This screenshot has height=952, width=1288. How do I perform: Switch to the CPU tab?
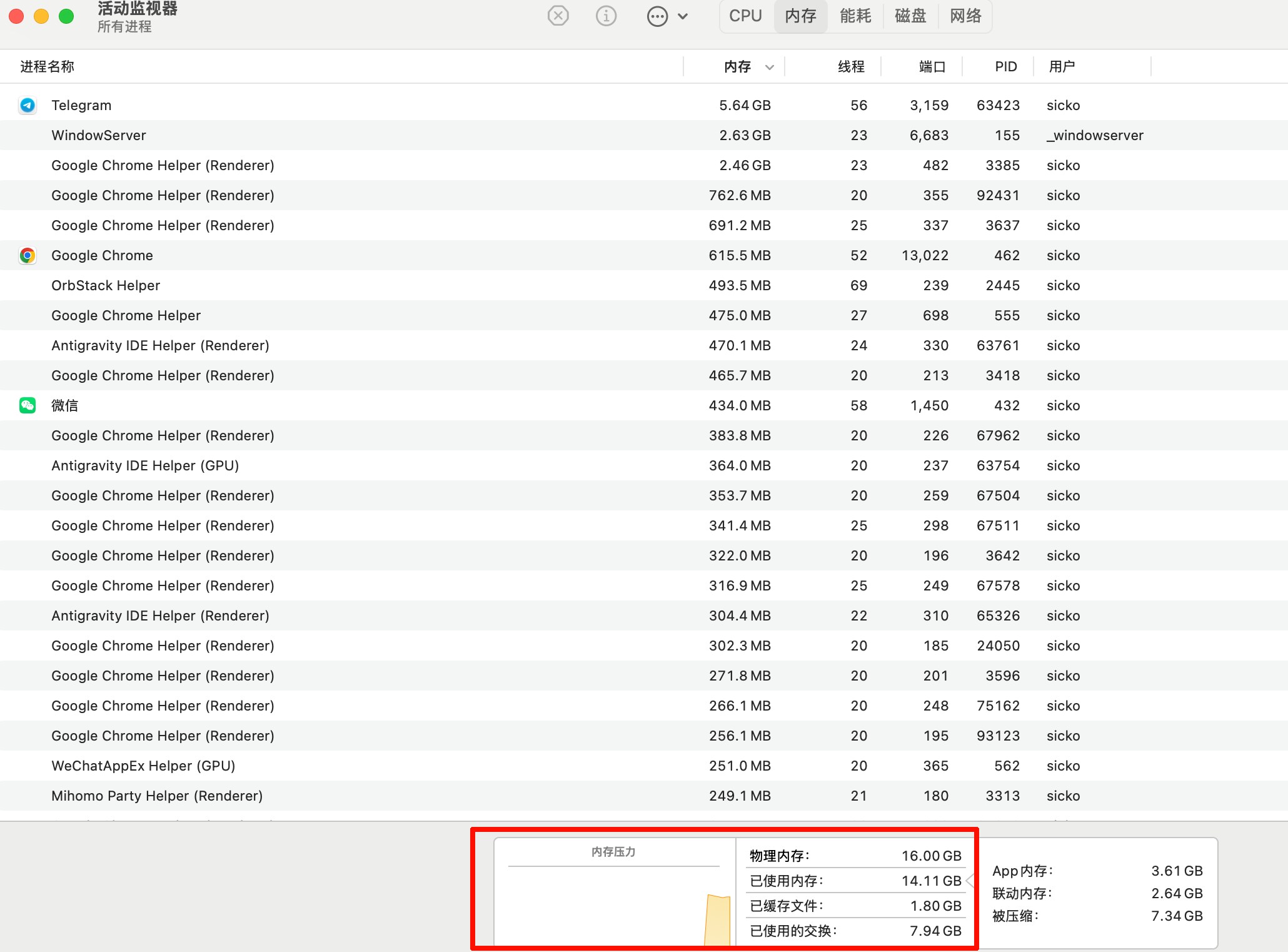coord(746,16)
